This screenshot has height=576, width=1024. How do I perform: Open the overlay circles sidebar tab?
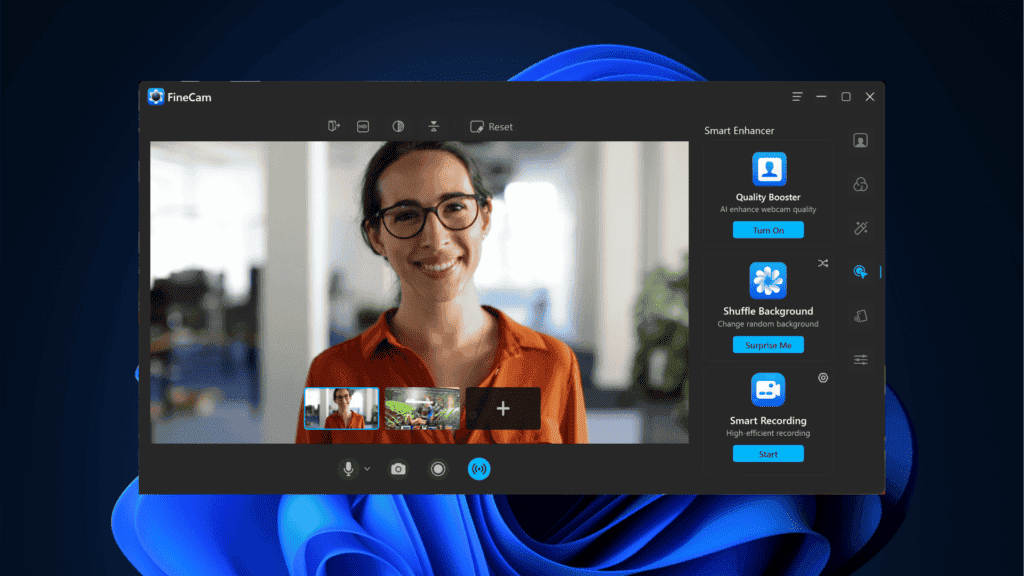860,184
